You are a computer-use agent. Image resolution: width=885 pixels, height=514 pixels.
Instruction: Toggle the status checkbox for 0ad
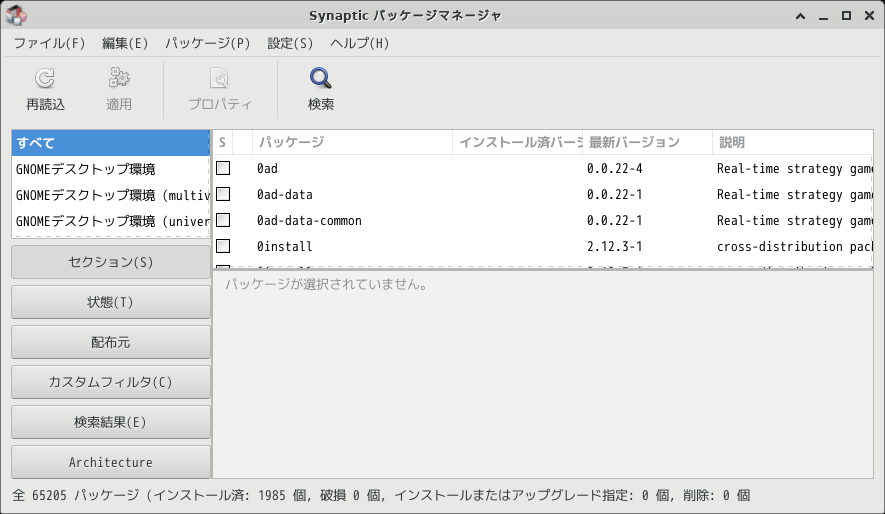[x=223, y=168]
